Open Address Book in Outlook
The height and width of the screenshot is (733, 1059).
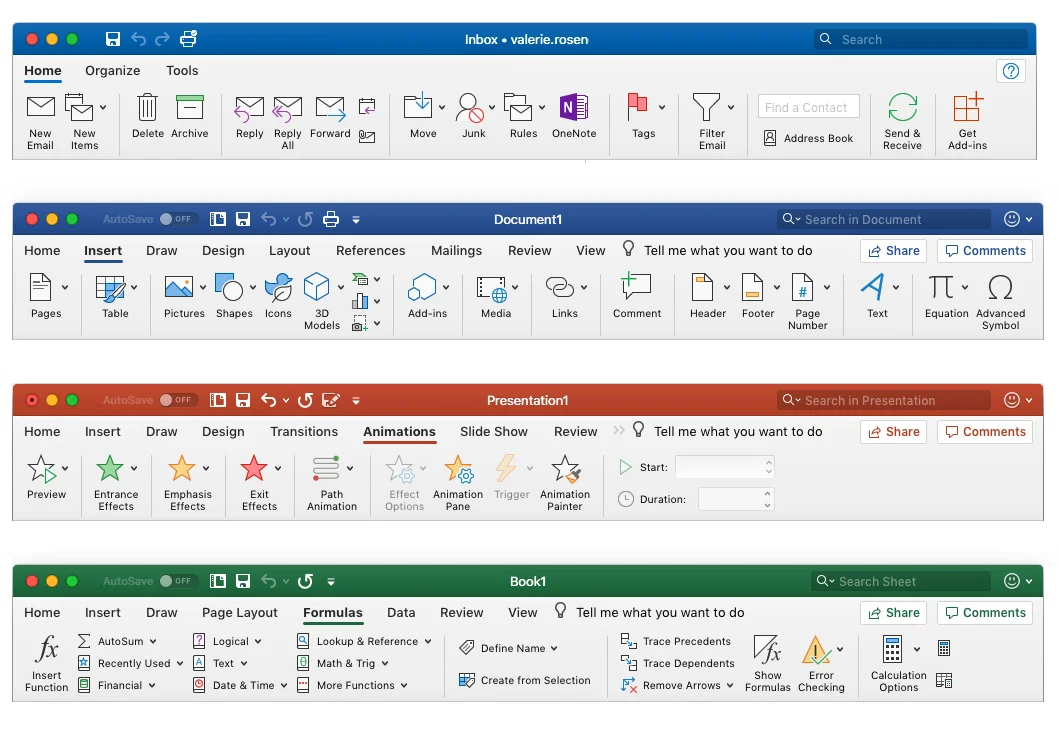point(808,138)
